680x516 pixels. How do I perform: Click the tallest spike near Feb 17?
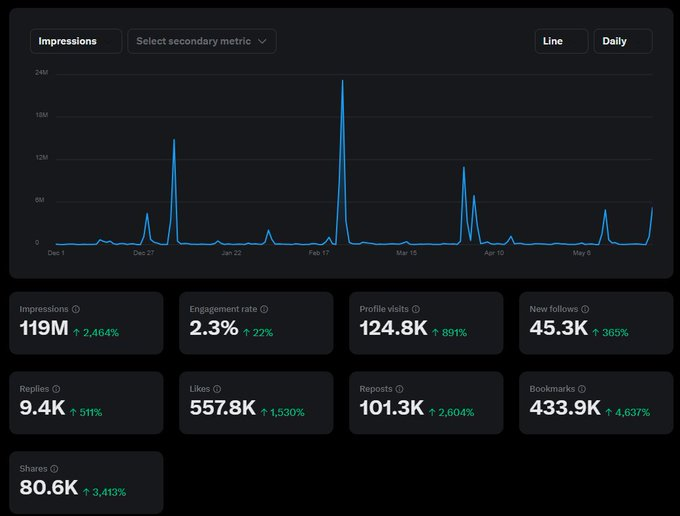pos(342,82)
